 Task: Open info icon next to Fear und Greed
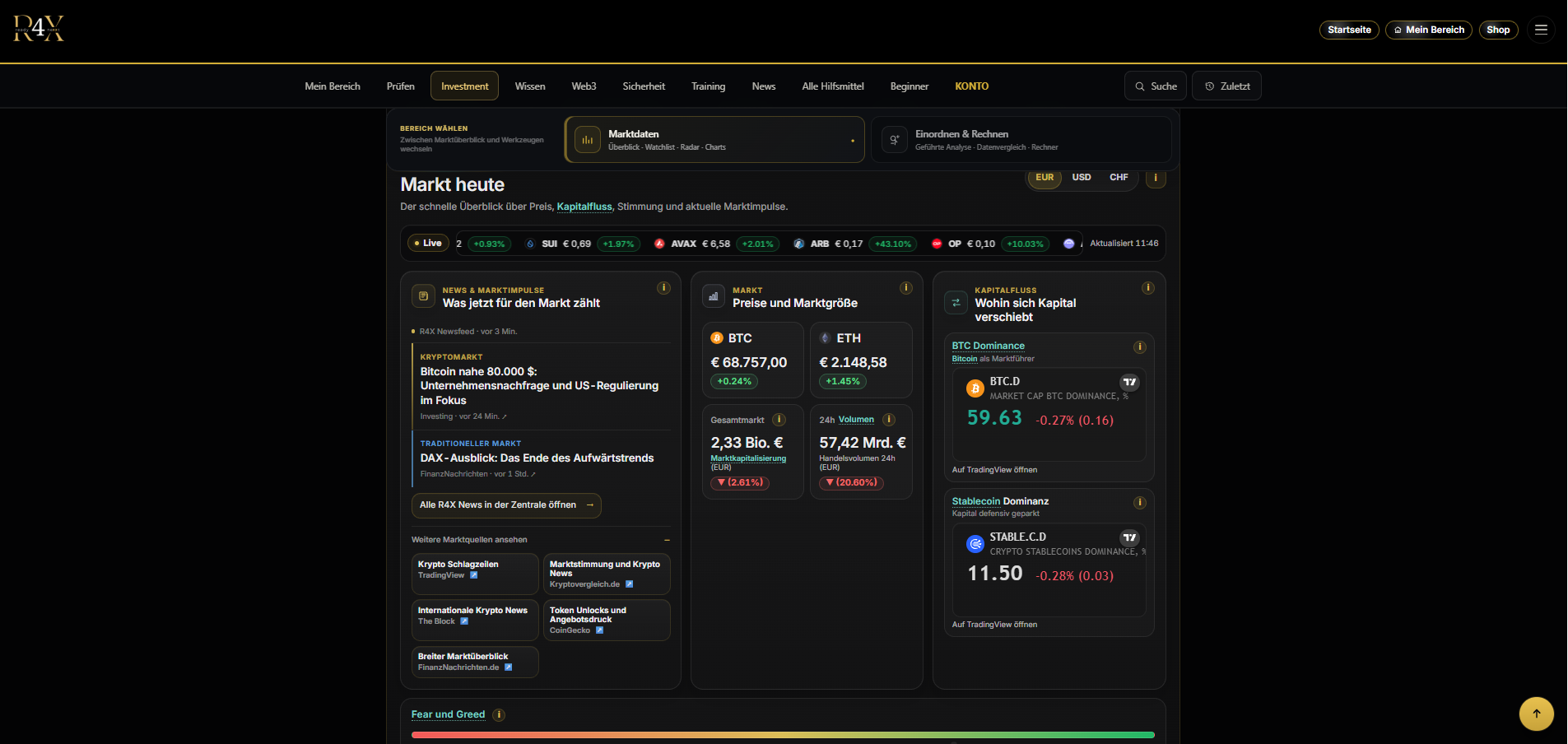coord(498,715)
